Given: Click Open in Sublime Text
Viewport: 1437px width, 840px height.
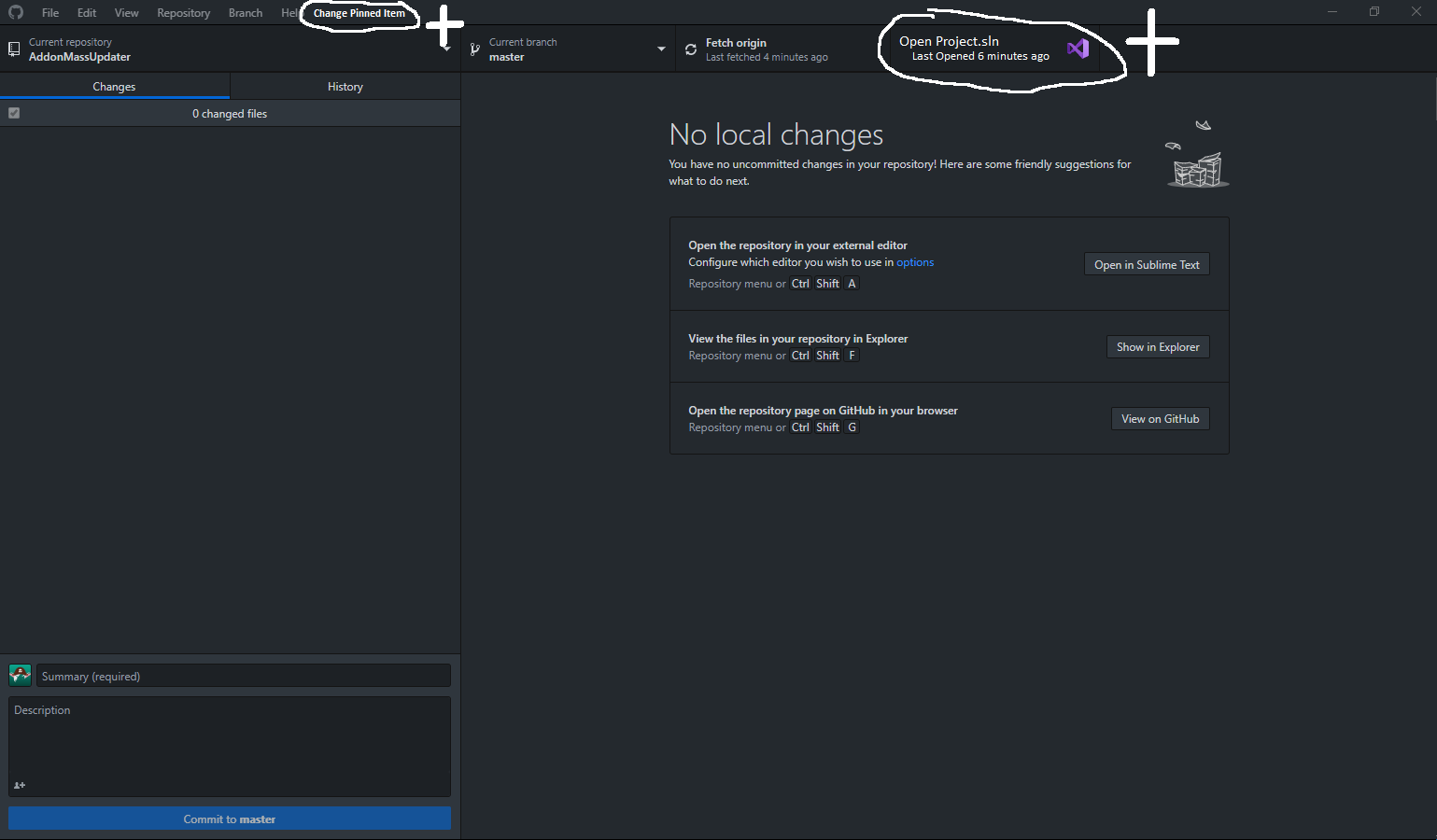Looking at the screenshot, I should point(1146,264).
